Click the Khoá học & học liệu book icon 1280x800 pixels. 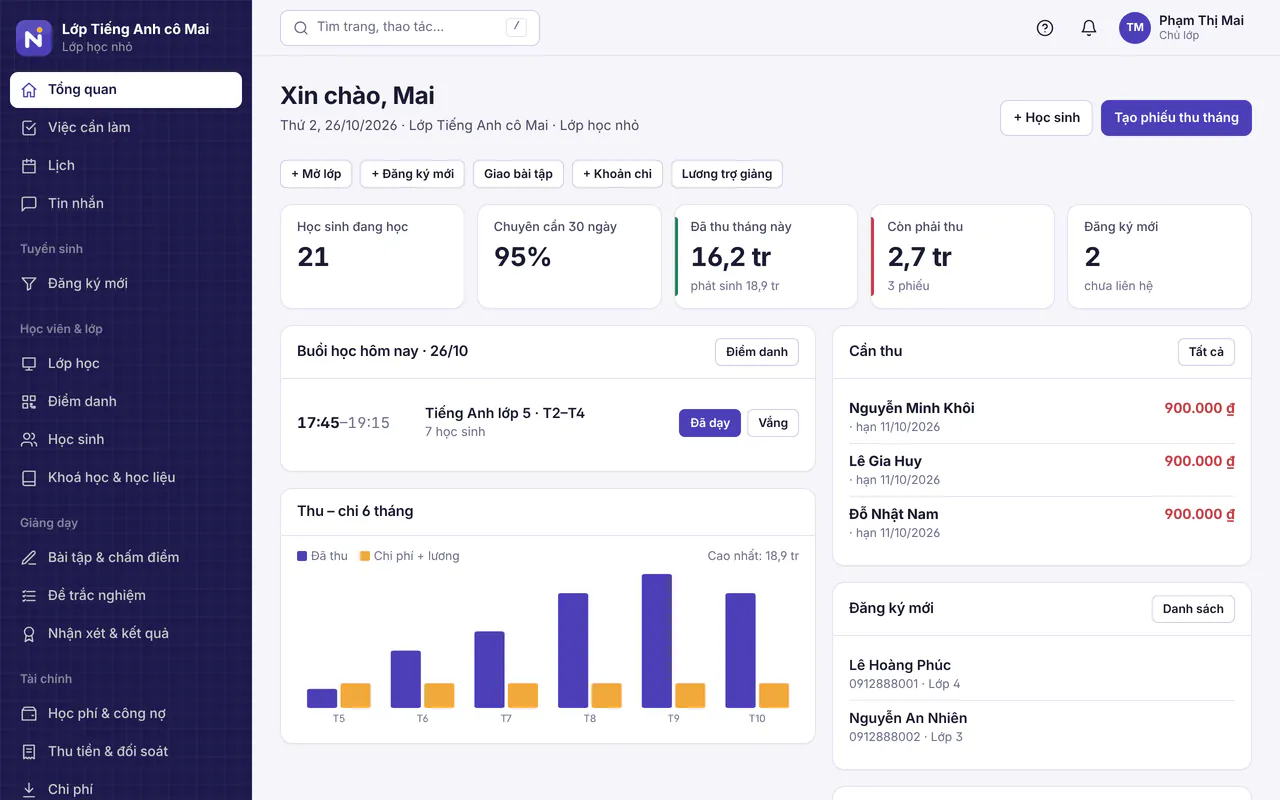29,478
